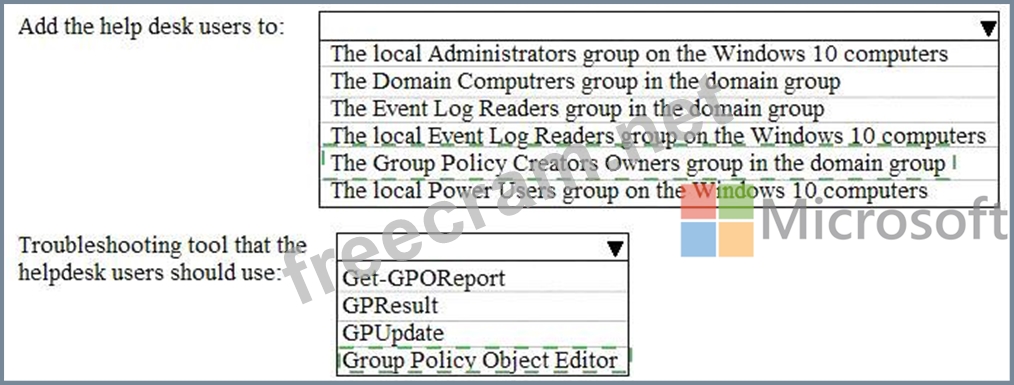Screen dimensions: 1014x385
Task: Open the Troubleshooting tool dropdown arrow
Action: pos(615,248)
